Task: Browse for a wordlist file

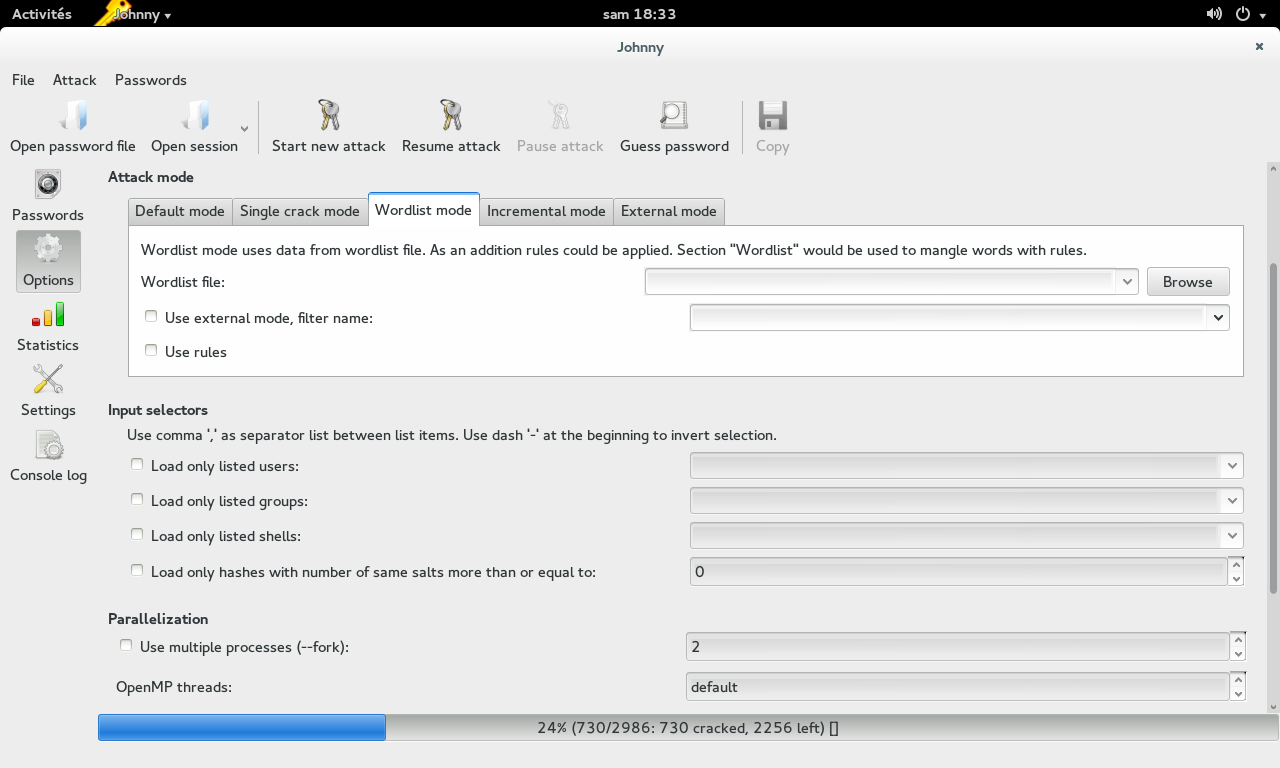Action: pyautogui.click(x=1188, y=282)
